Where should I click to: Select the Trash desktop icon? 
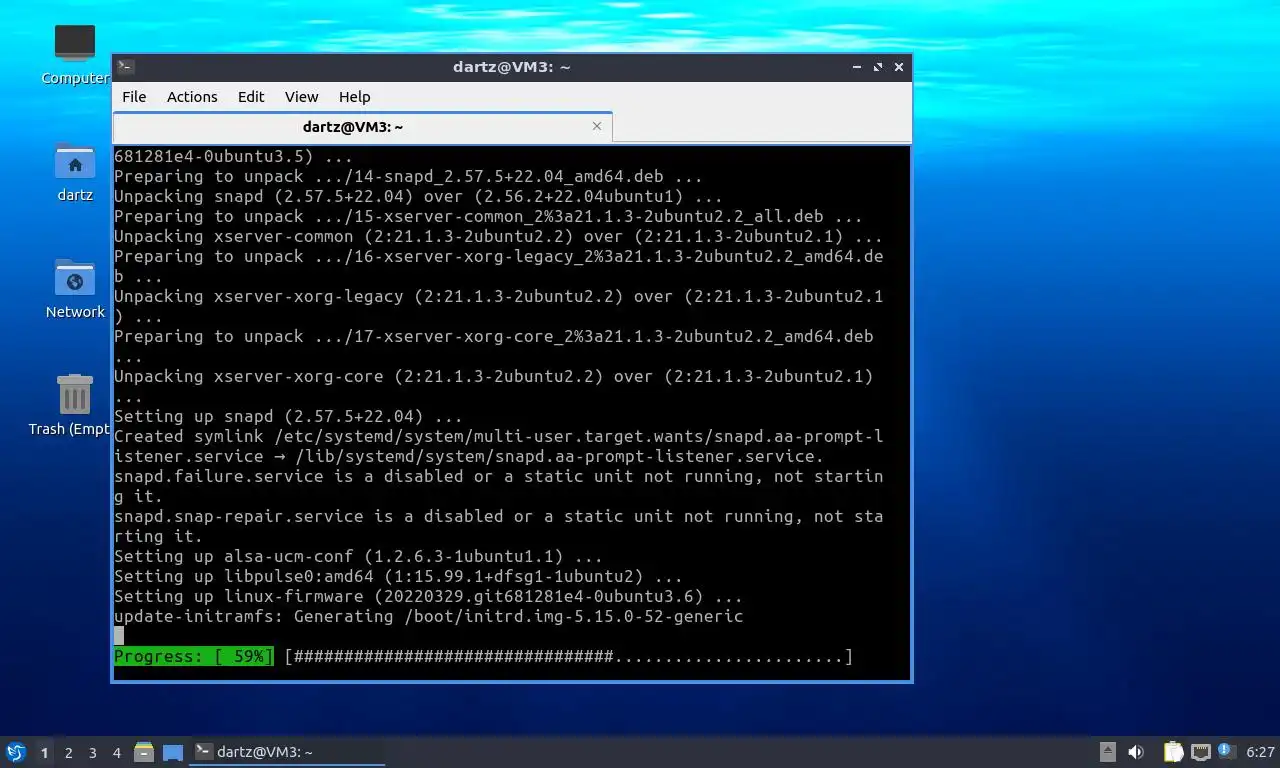tap(70, 405)
